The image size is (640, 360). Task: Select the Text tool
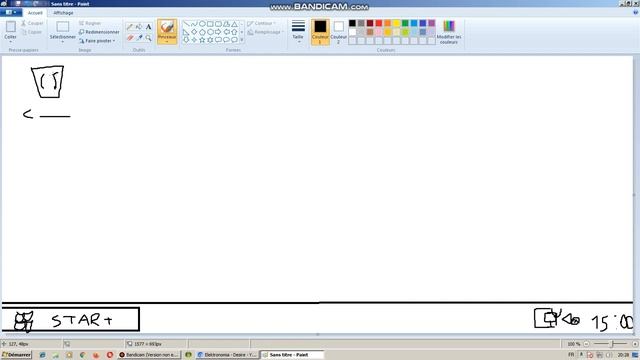pyautogui.click(x=149, y=27)
